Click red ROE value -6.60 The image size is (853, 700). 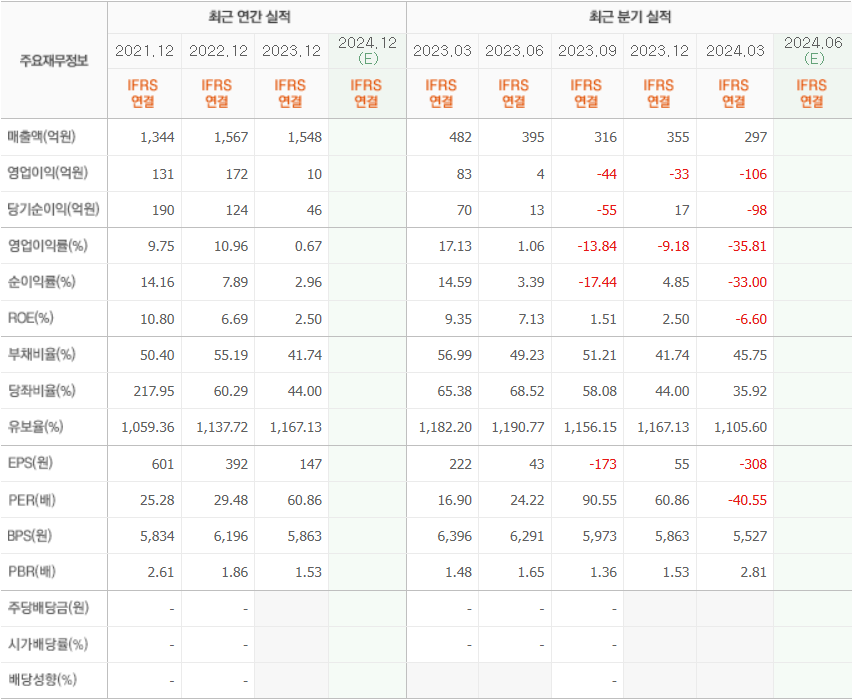751,319
